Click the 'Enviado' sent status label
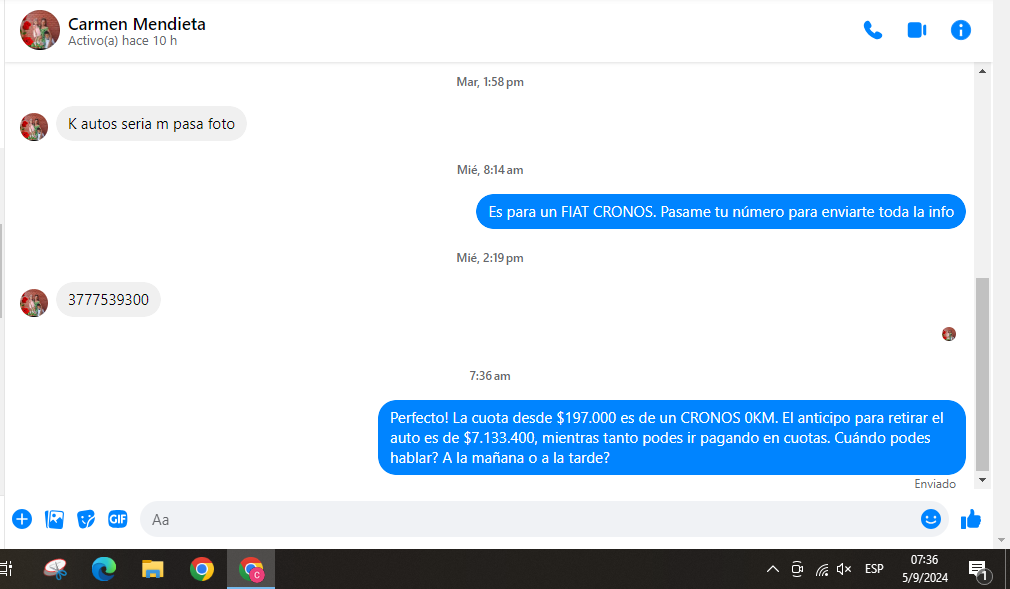Screen dimensions: 1010x589 (x=935, y=484)
